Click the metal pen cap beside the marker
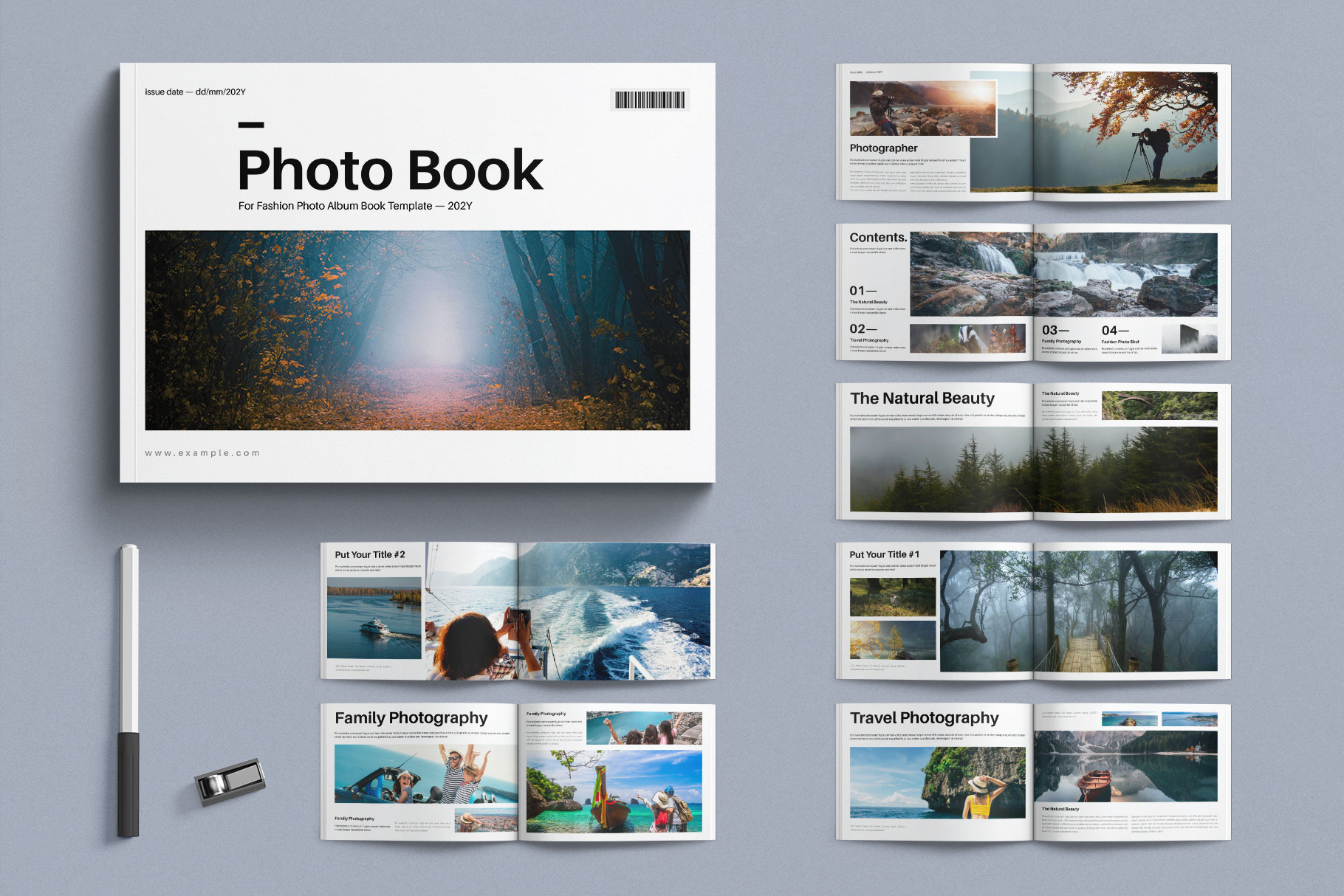1344x896 pixels. coord(230,780)
